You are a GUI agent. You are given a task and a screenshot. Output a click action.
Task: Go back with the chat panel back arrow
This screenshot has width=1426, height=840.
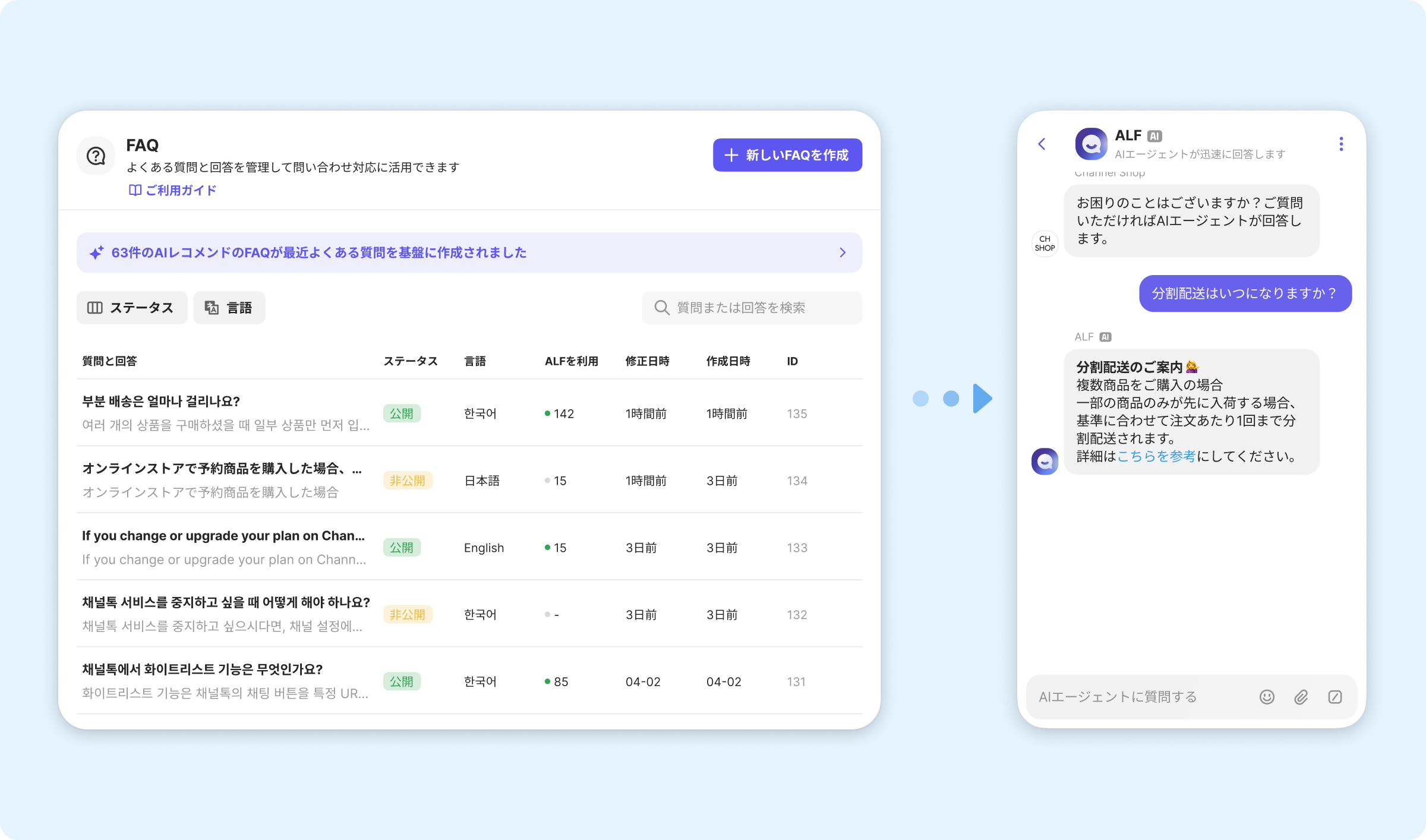[x=1042, y=144]
